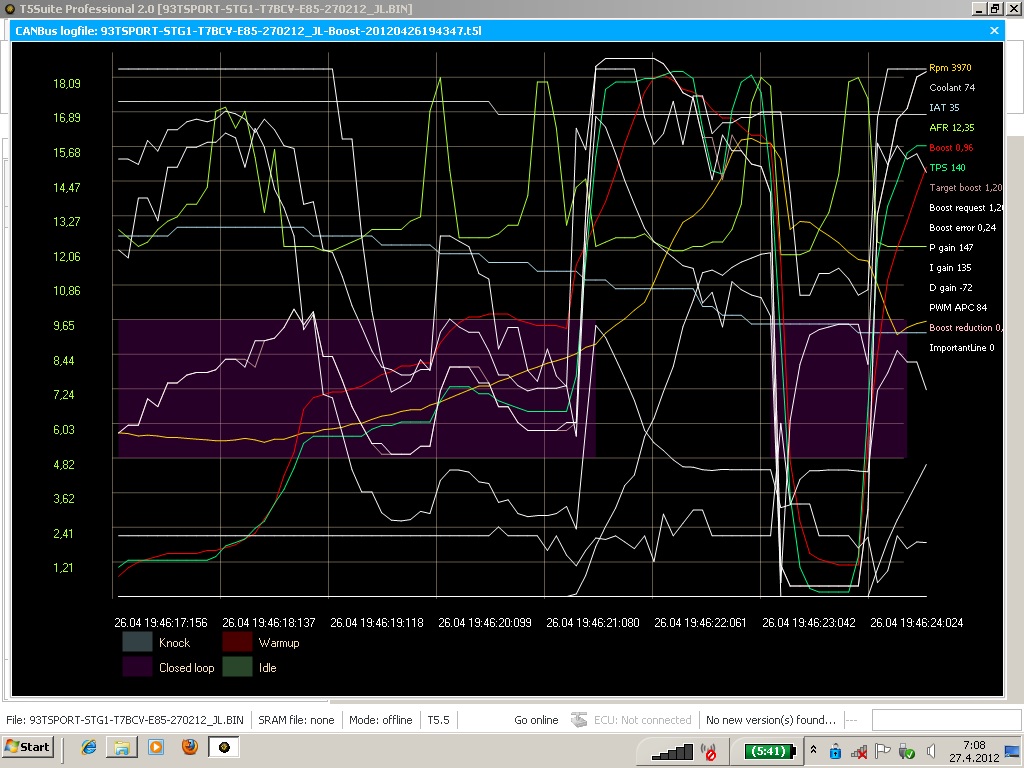Open the volume speaker tray icon
Image resolution: width=1024 pixels, height=768 pixels.
pyautogui.click(x=931, y=751)
